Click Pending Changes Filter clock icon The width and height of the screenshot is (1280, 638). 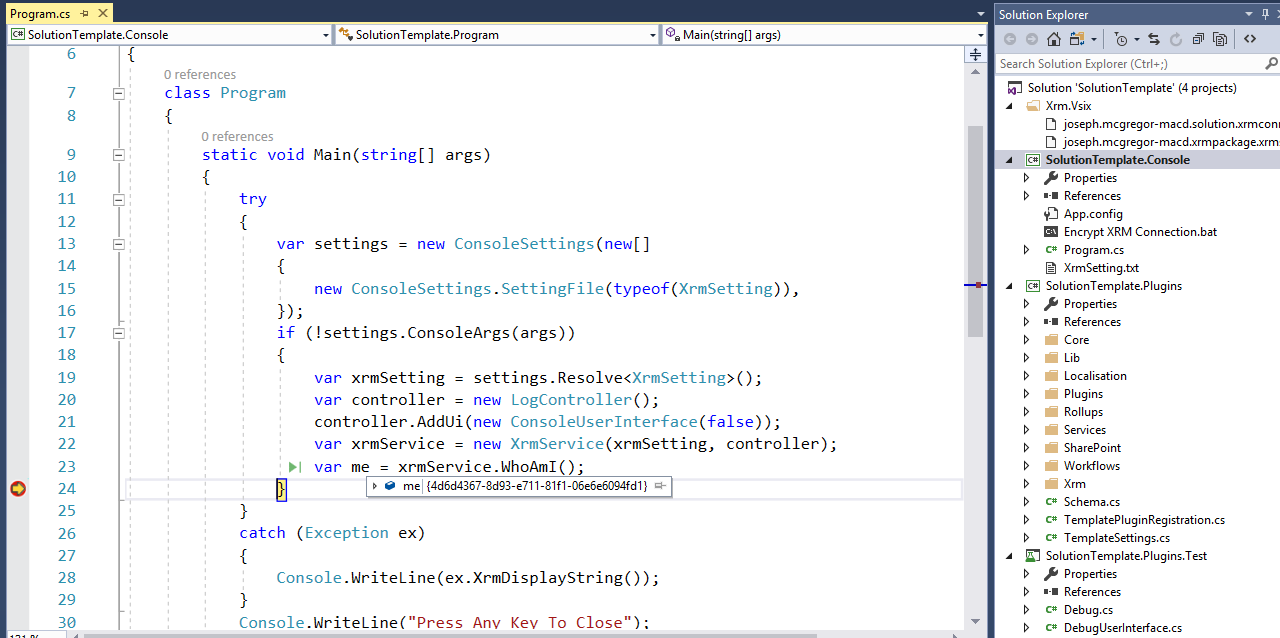click(x=1121, y=39)
